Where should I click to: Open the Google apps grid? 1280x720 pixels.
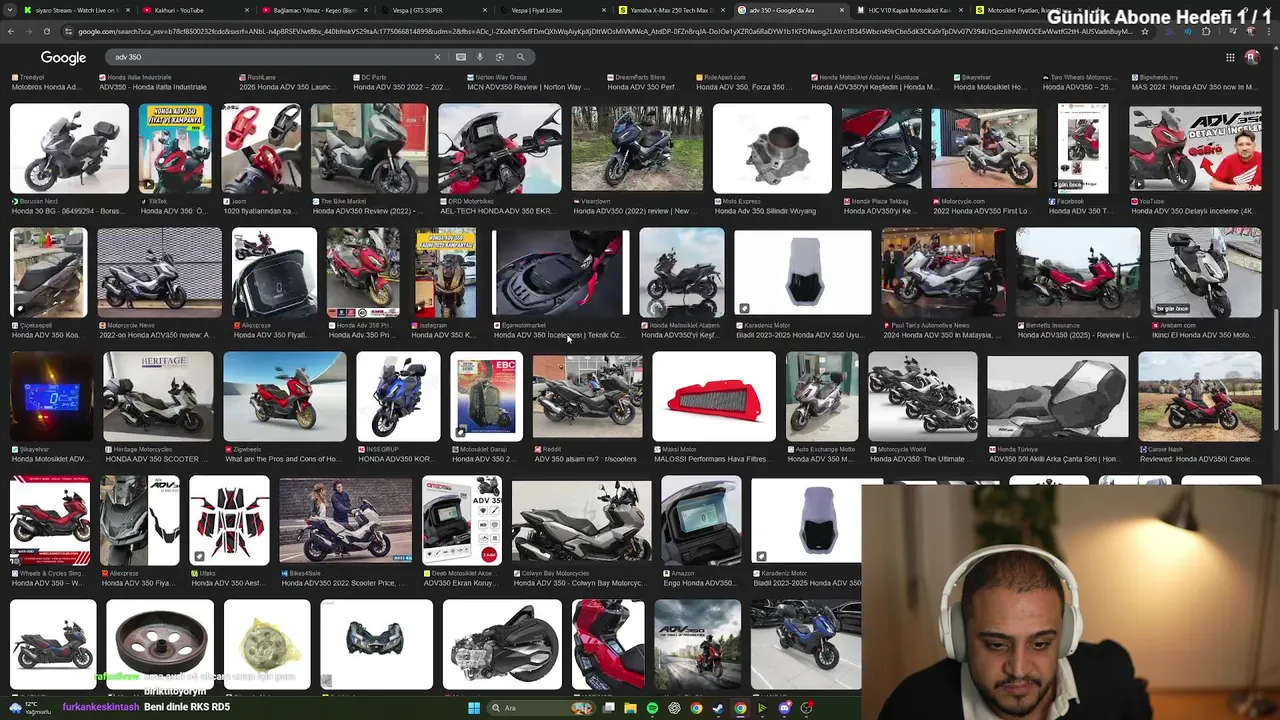pos(1230,57)
